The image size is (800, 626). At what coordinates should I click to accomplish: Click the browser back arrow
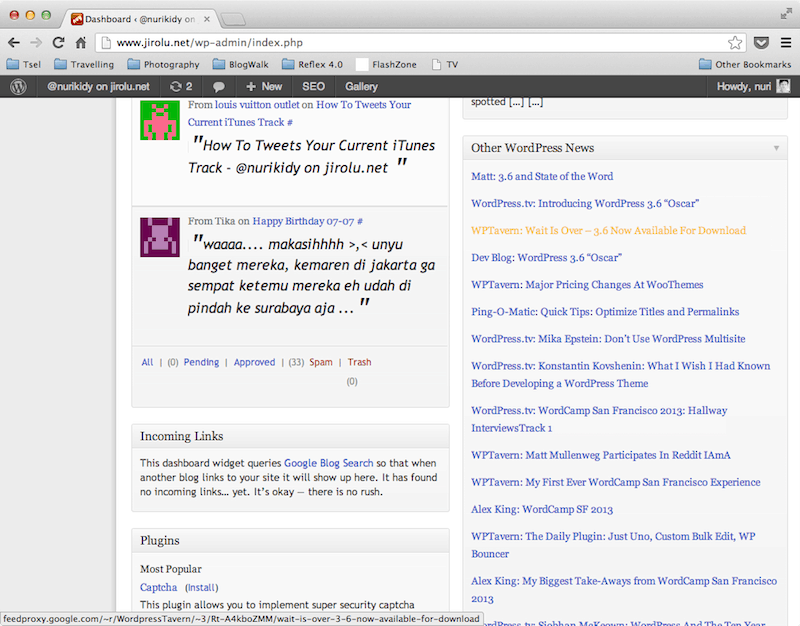point(14,43)
